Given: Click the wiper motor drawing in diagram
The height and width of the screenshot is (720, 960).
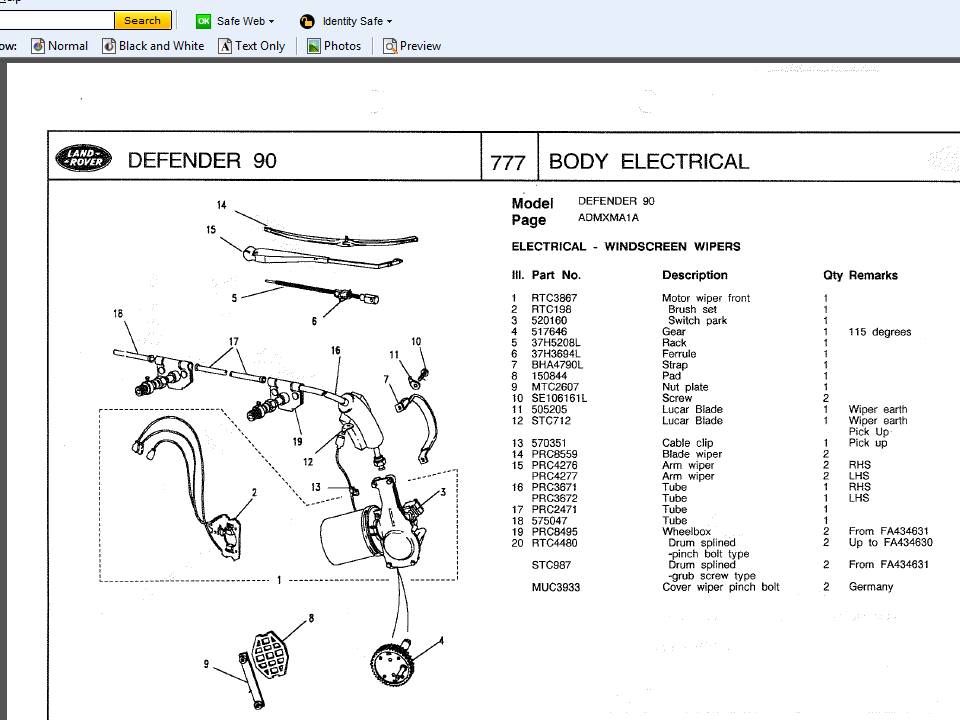Looking at the screenshot, I should (373, 520).
